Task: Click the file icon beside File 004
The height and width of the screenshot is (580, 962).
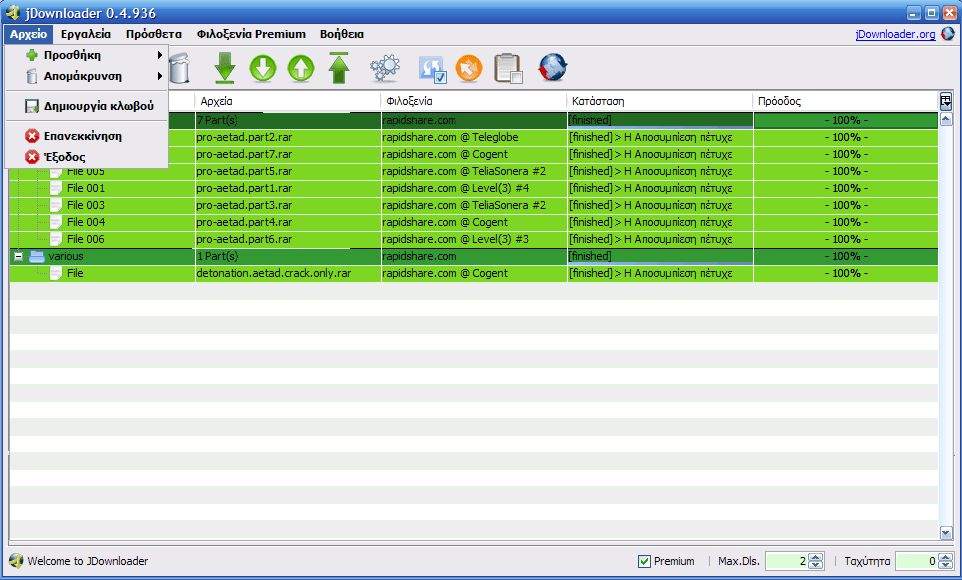Action: point(56,222)
